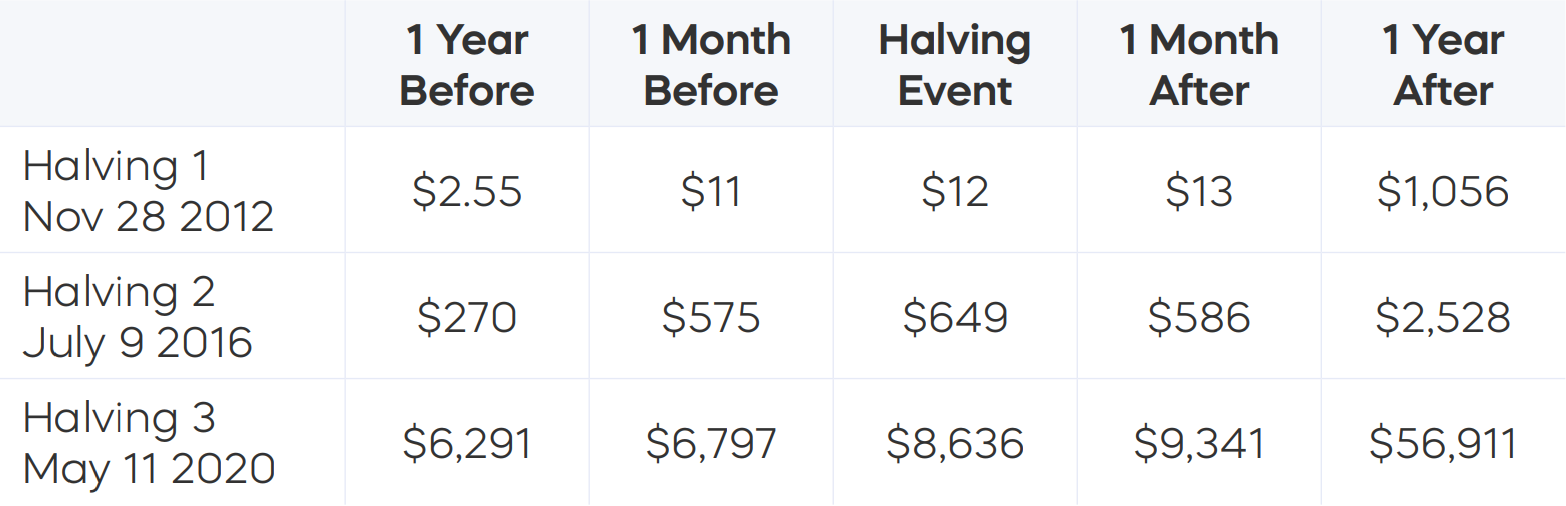Click the $270 price cell
1566x506 pixels.
click(x=467, y=318)
